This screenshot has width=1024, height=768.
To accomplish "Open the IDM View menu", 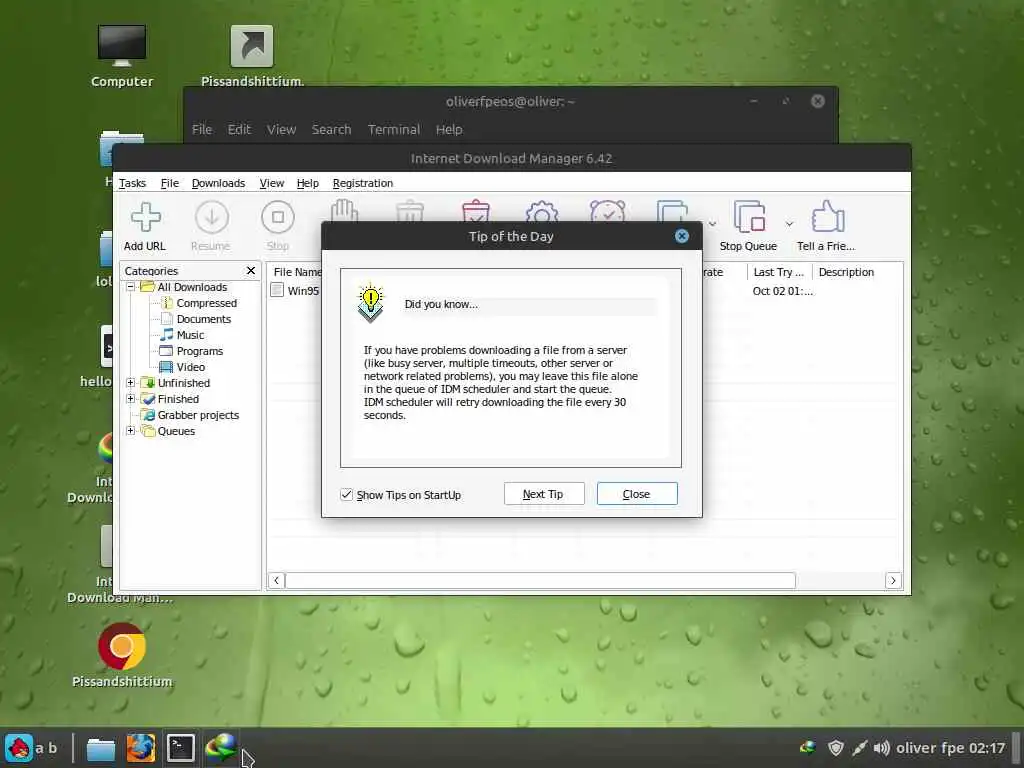I will tap(272, 184).
